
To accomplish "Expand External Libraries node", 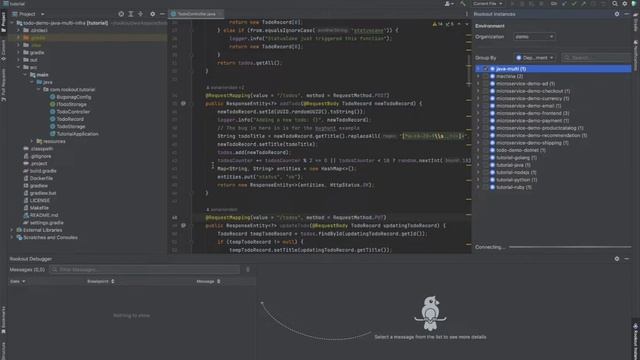I will pyautogui.click(x=12, y=230).
